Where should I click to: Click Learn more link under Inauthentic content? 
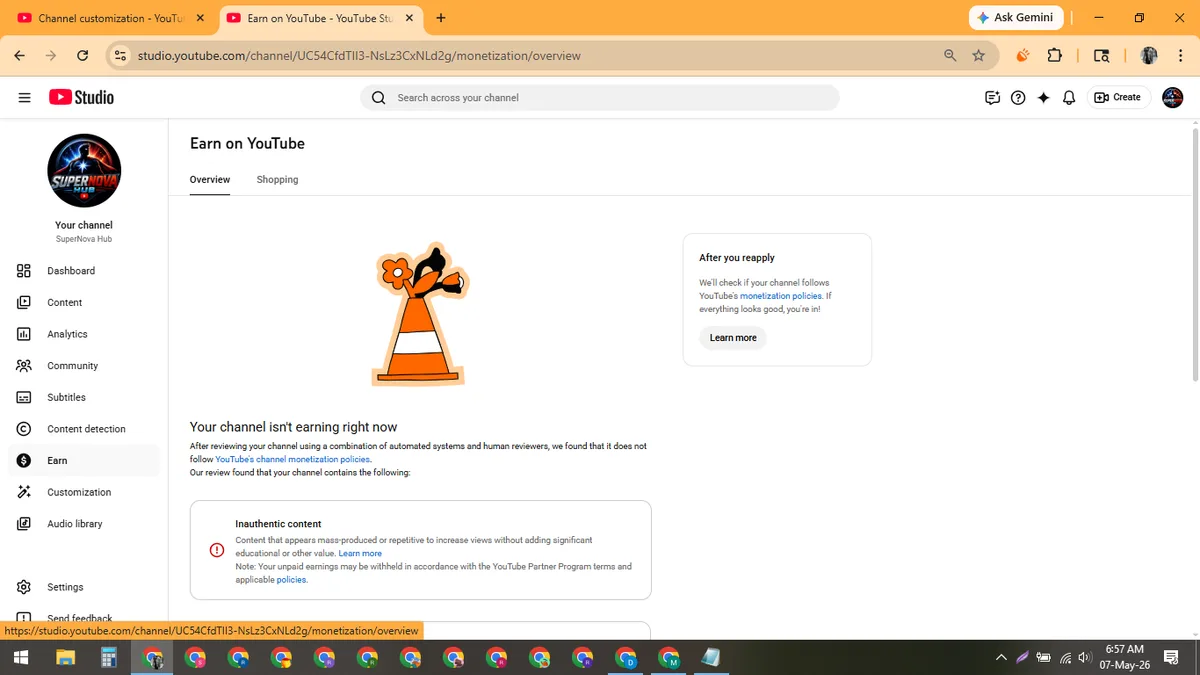pos(360,553)
